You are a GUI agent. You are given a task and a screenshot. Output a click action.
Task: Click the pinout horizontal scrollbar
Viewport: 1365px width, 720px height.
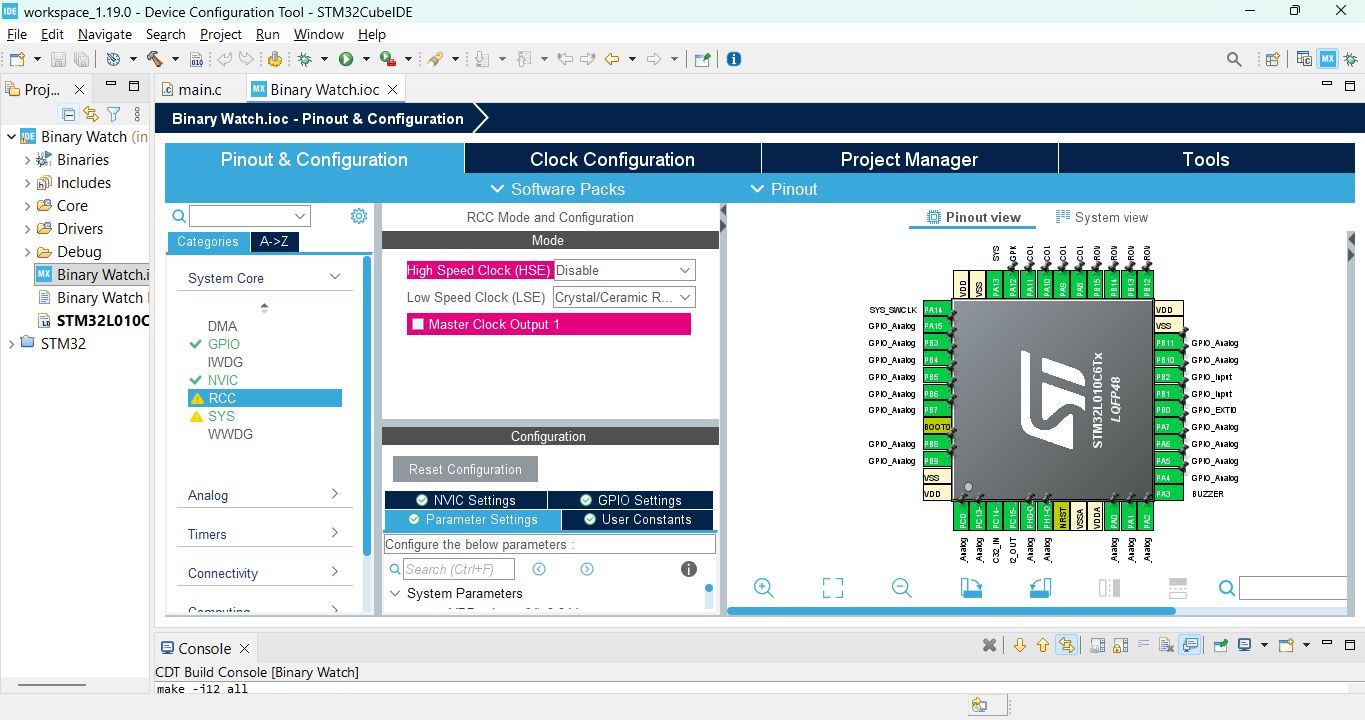(951, 610)
